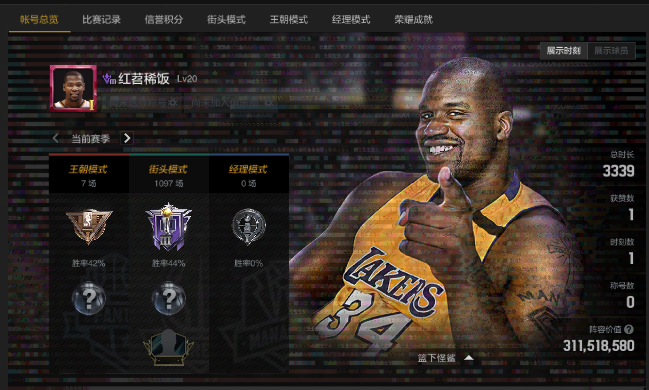Select the 展示时刻 toggle button
The image size is (649, 390).
[564, 51]
